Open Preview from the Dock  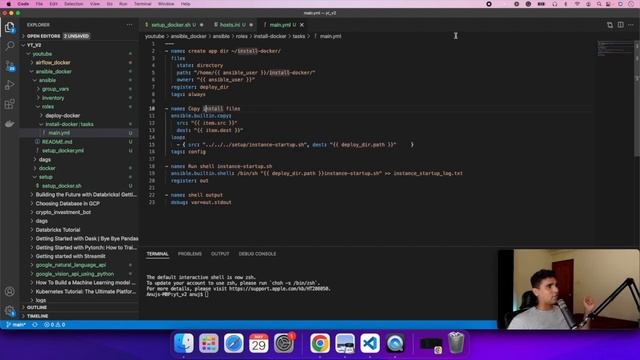[345, 343]
